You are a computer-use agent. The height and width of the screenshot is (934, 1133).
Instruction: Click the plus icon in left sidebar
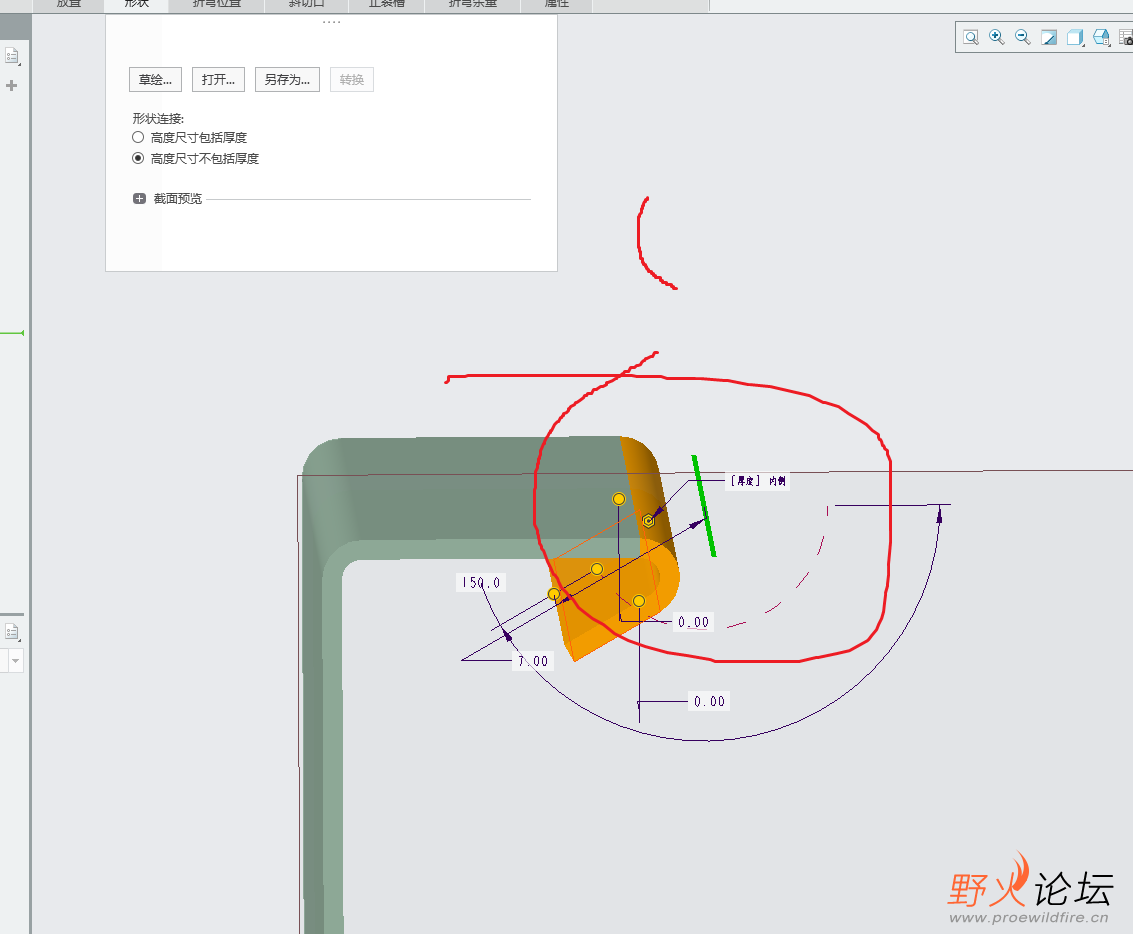pos(12,85)
